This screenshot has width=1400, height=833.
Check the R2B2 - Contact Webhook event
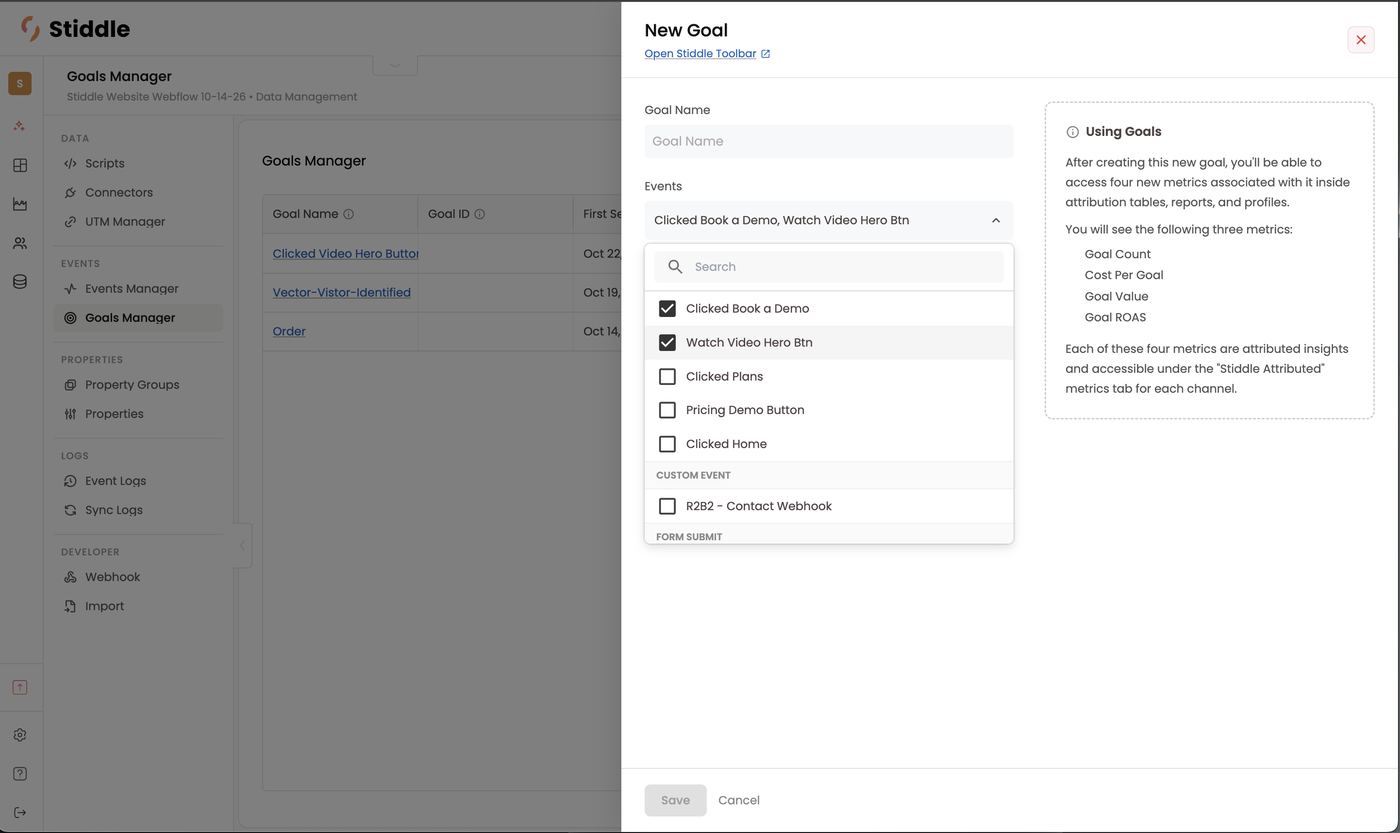[x=667, y=506]
